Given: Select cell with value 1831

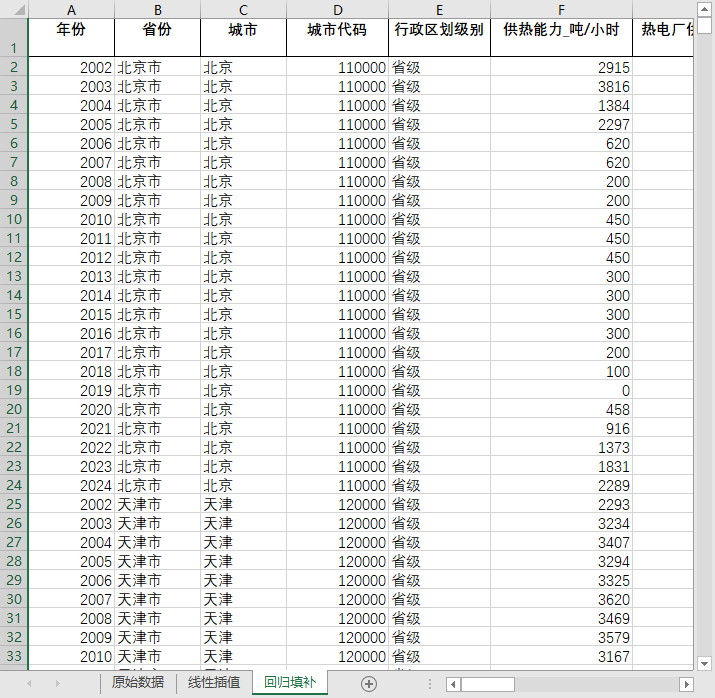Looking at the screenshot, I should coord(561,466).
